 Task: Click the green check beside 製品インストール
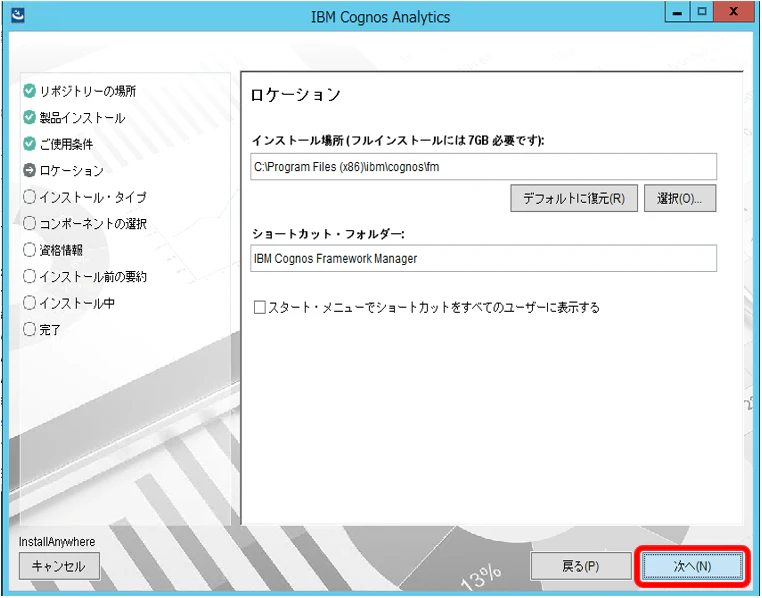click(x=30, y=117)
